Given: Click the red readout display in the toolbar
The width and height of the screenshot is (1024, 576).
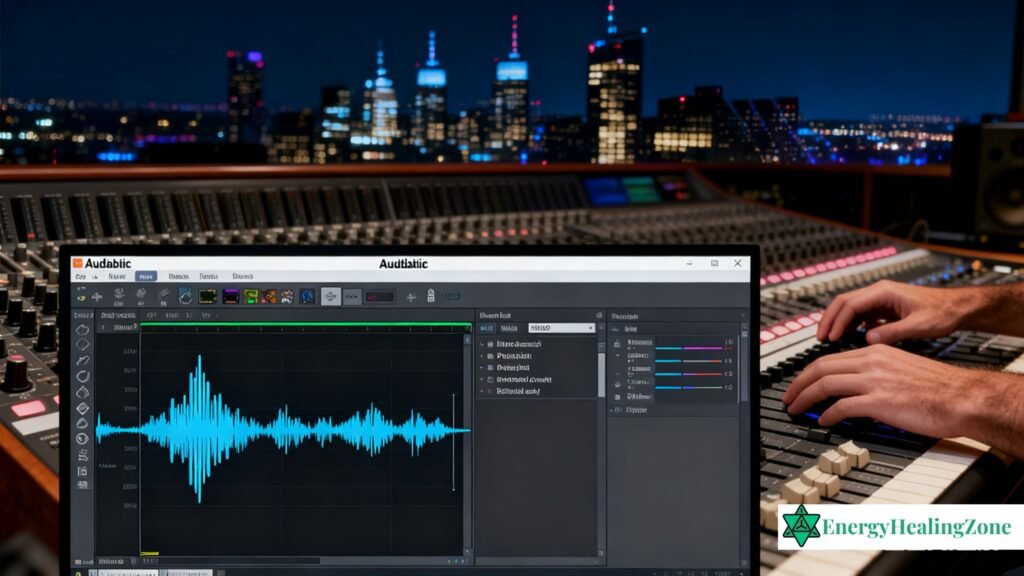Looking at the screenshot, I should tap(379, 297).
